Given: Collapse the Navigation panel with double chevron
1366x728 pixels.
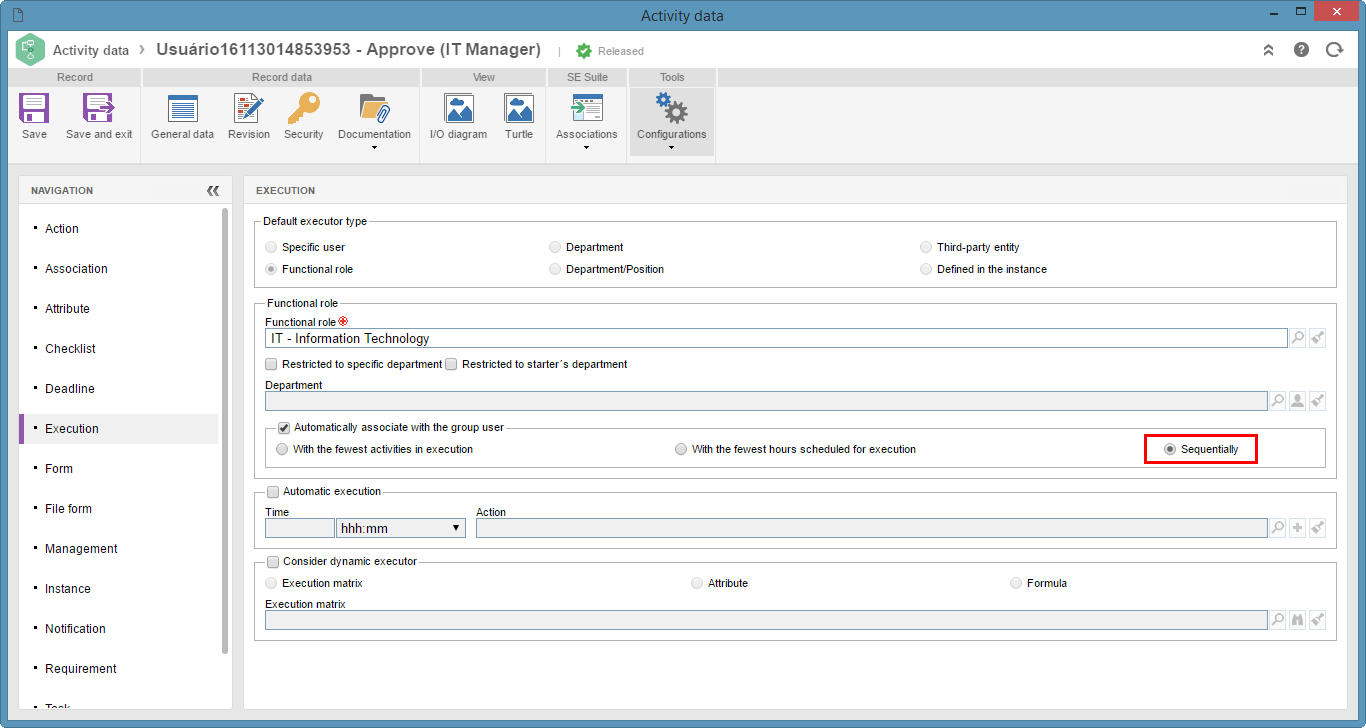Looking at the screenshot, I should click(213, 190).
